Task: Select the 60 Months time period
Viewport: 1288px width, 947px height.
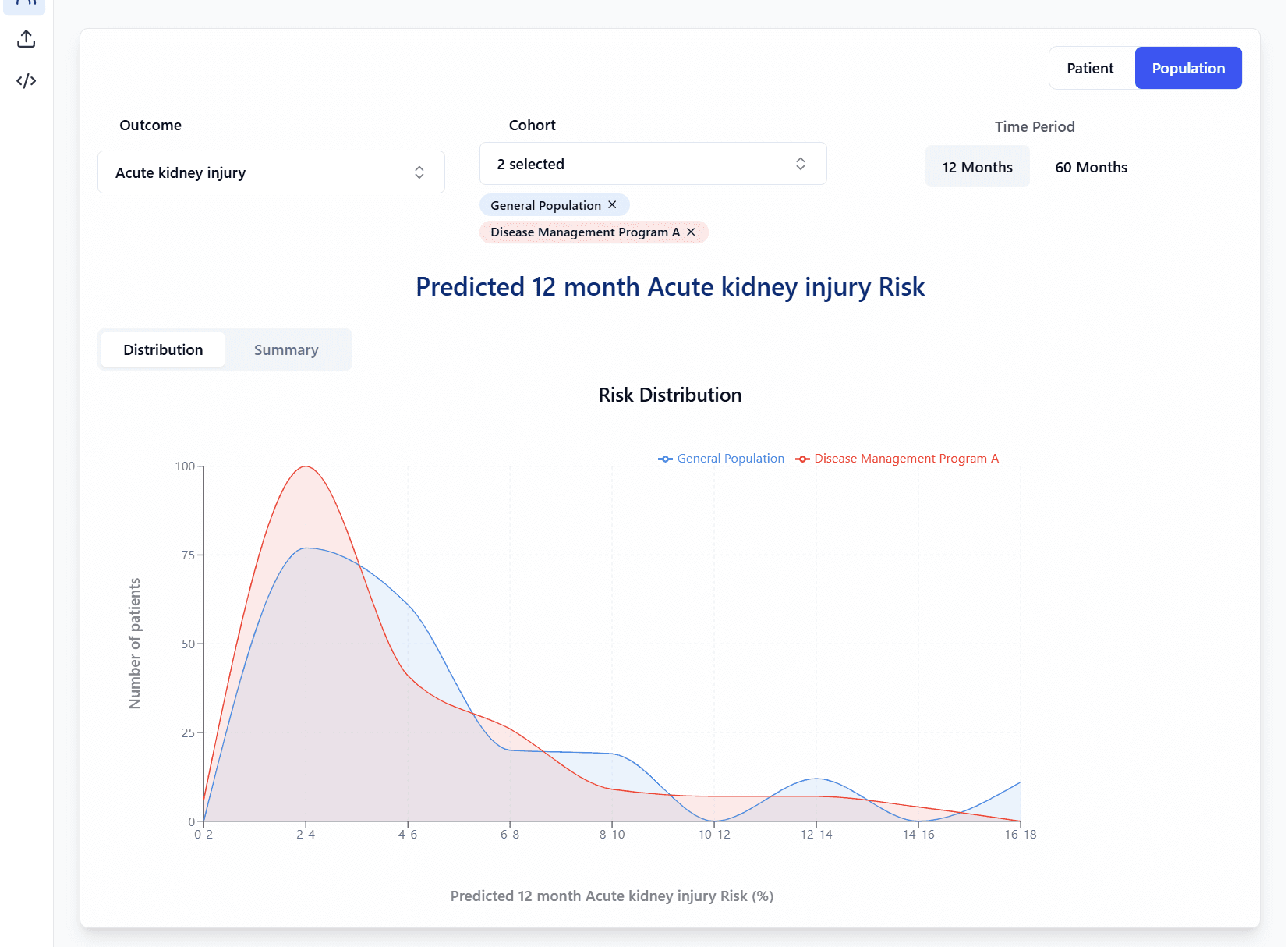Action: click(x=1091, y=167)
